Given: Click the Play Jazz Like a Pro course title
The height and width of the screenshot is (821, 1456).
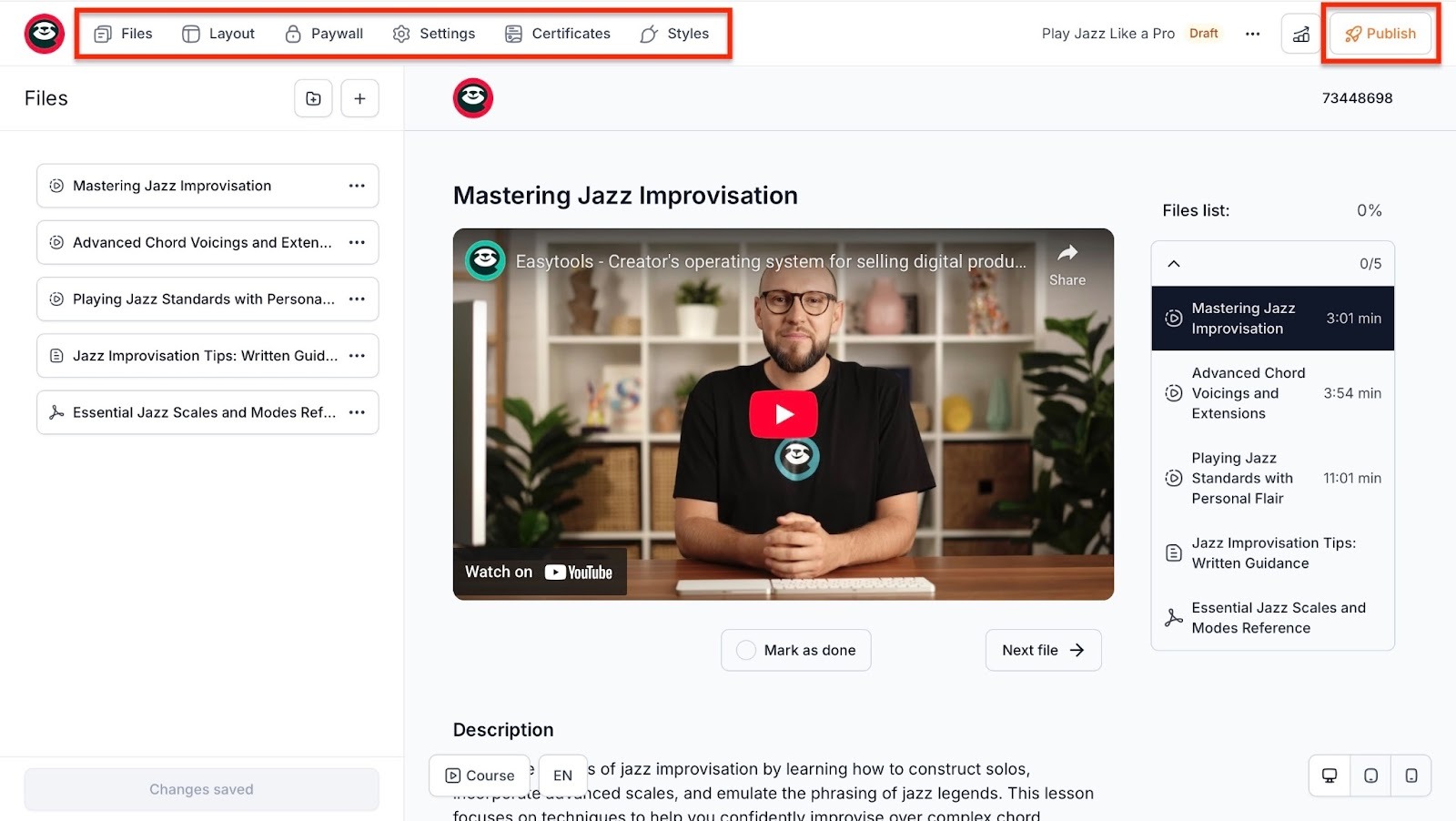Looking at the screenshot, I should 1108,34.
